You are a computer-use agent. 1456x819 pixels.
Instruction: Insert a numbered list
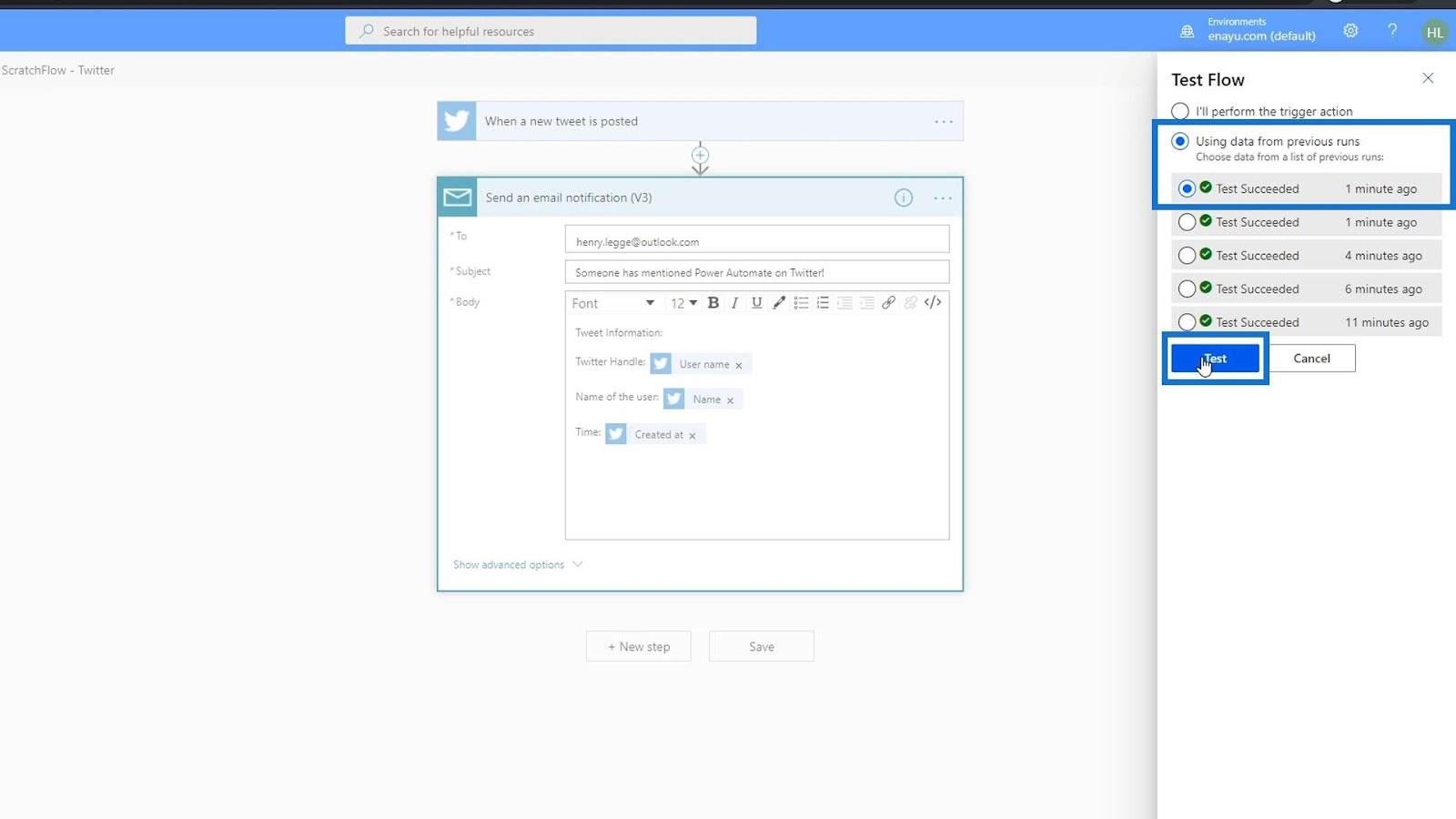tap(823, 303)
